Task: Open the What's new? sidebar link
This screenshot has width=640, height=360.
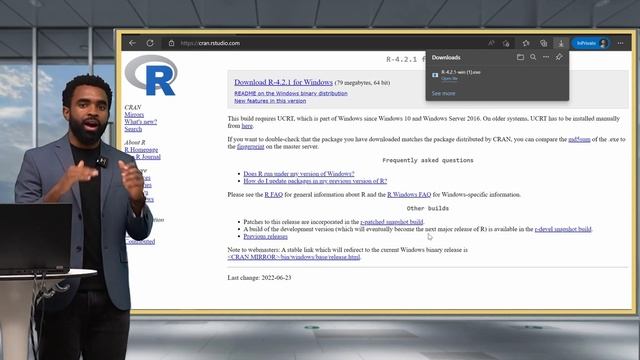Action: click(140, 122)
